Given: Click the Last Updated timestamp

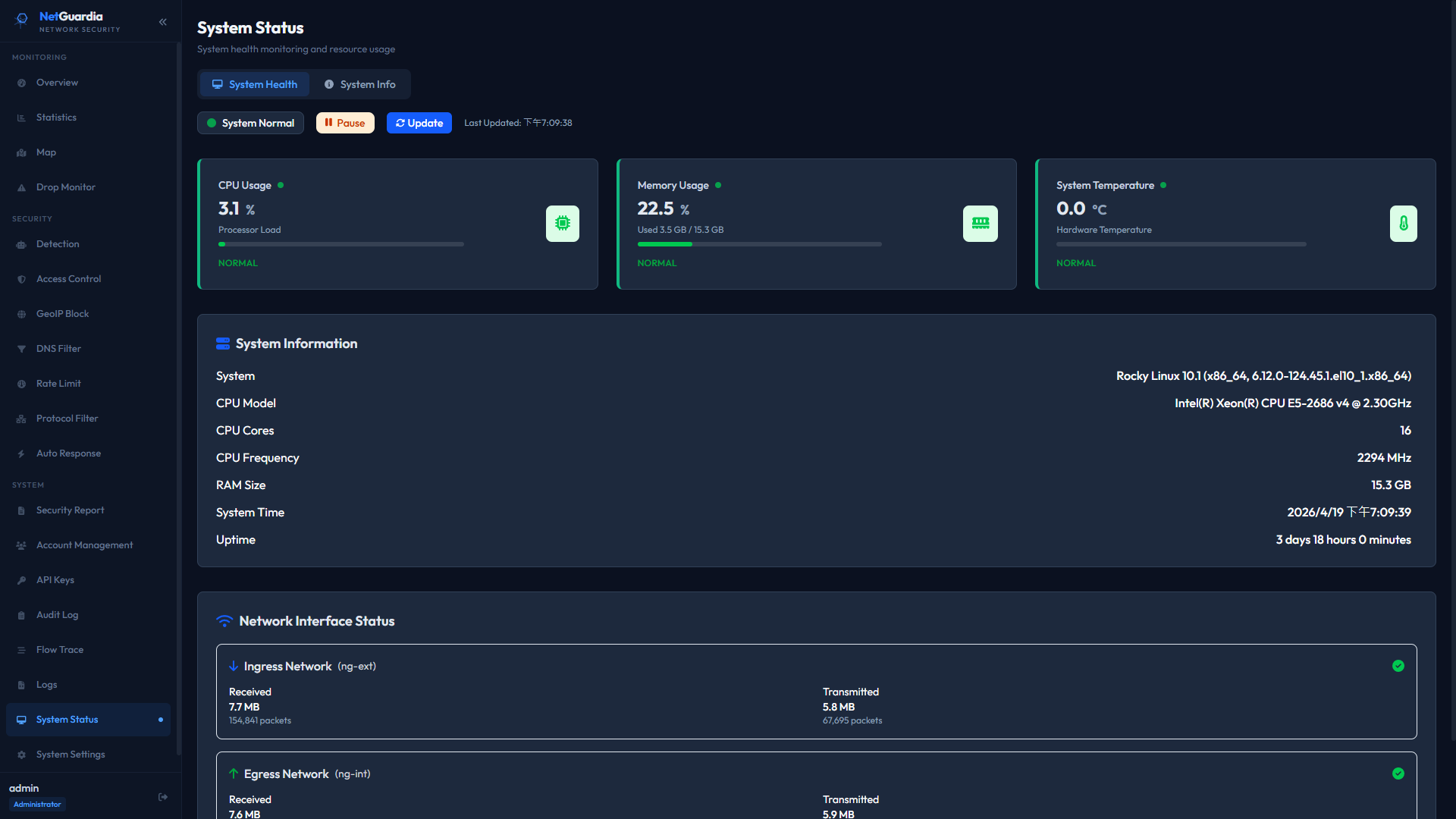Looking at the screenshot, I should click(x=518, y=123).
